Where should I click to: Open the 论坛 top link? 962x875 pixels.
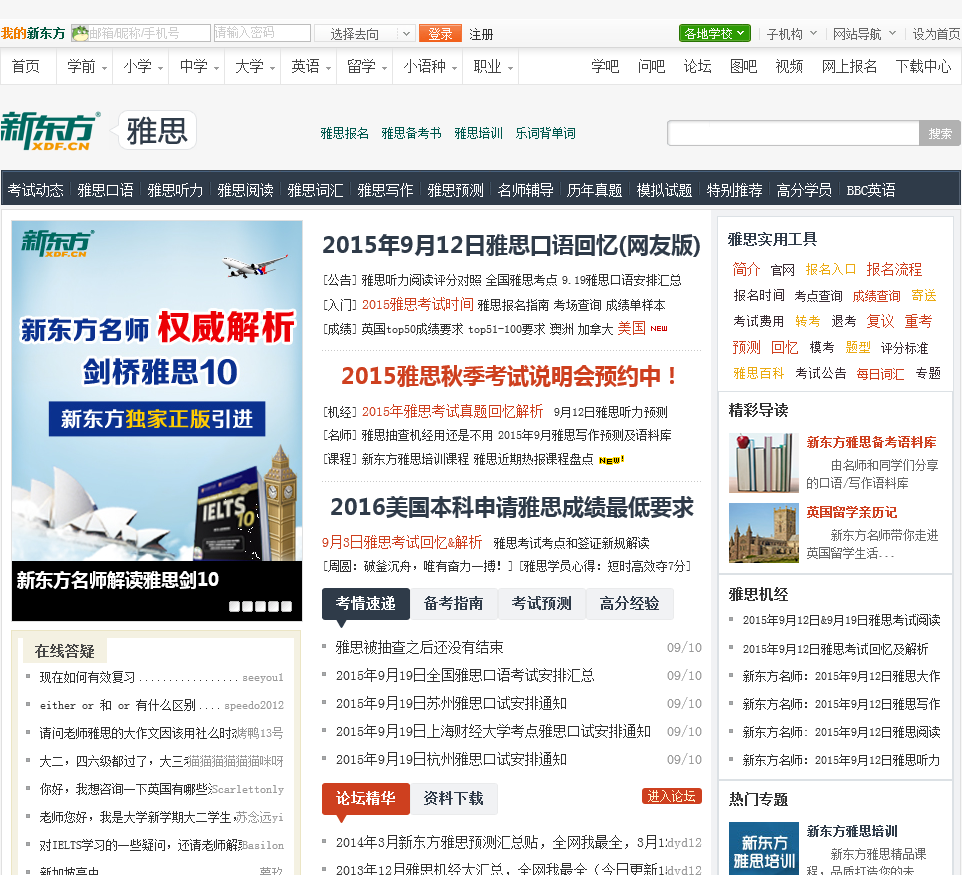tap(698, 66)
